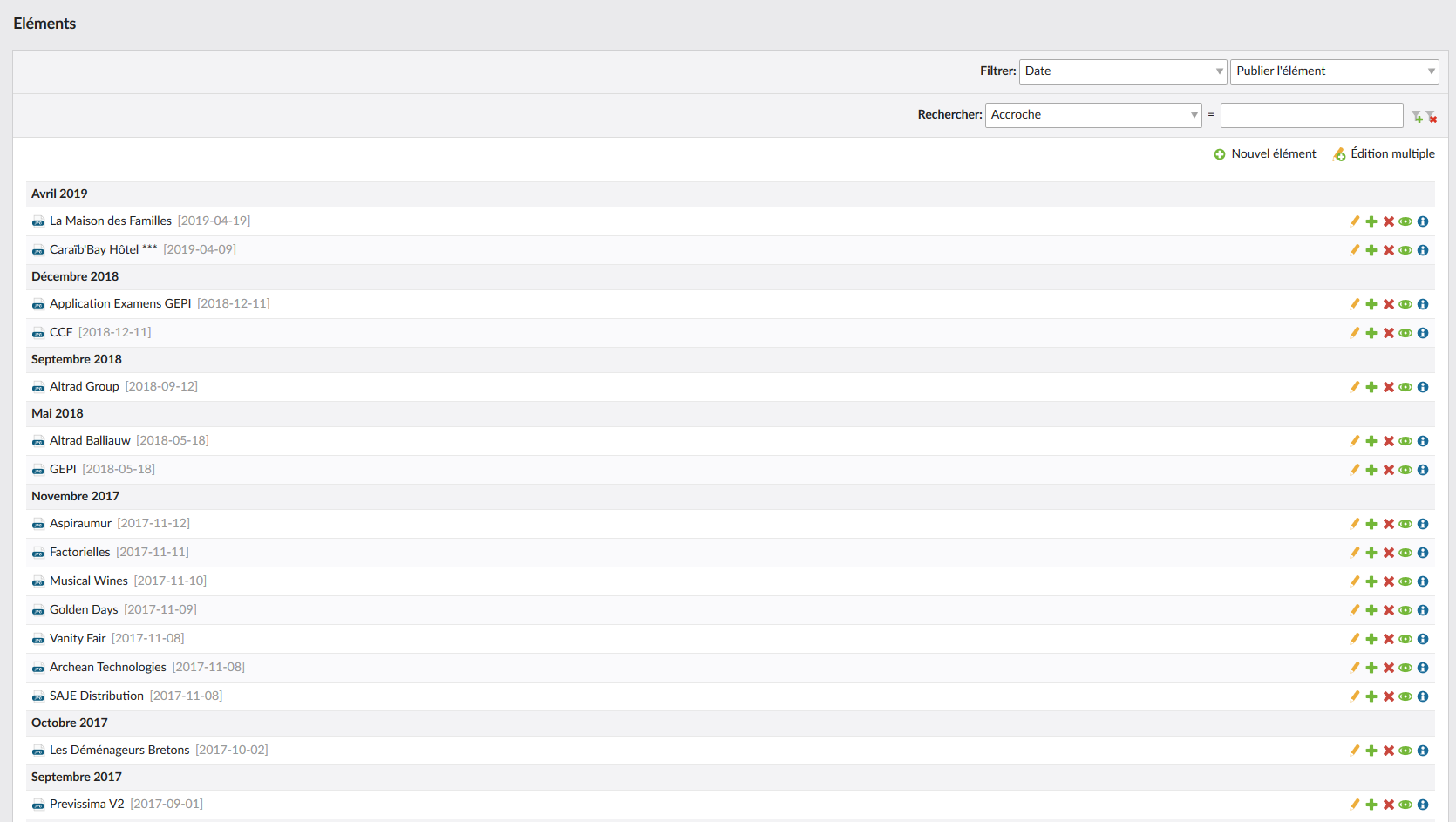Delete La Maison des Familles with red cross

click(x=1389, y=221)
